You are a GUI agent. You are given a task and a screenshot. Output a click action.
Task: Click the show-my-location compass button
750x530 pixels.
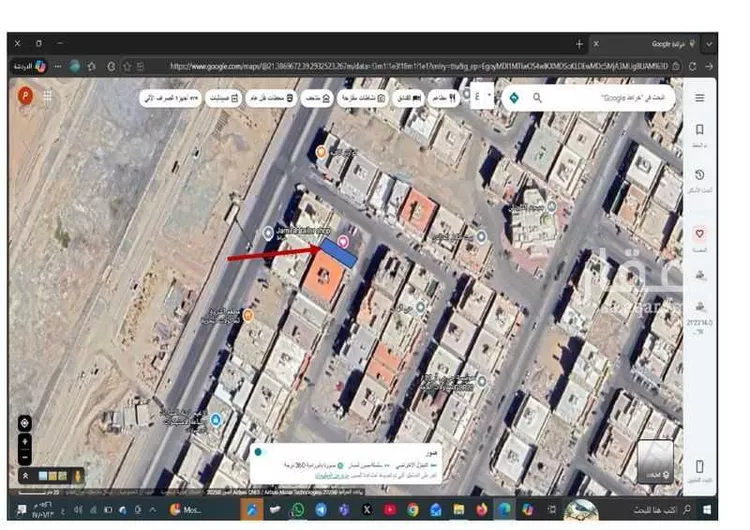pyautogui.click(x=25, y=422)
